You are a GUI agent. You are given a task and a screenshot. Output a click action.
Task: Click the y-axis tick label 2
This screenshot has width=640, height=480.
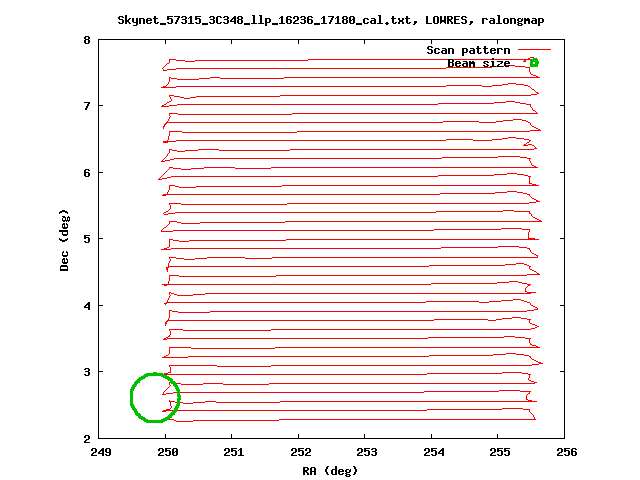click(x=87, y=439)
